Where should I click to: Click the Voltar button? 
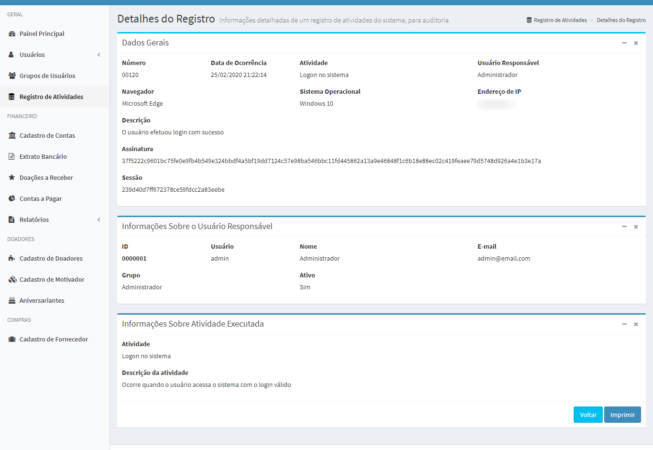[588, 414]
